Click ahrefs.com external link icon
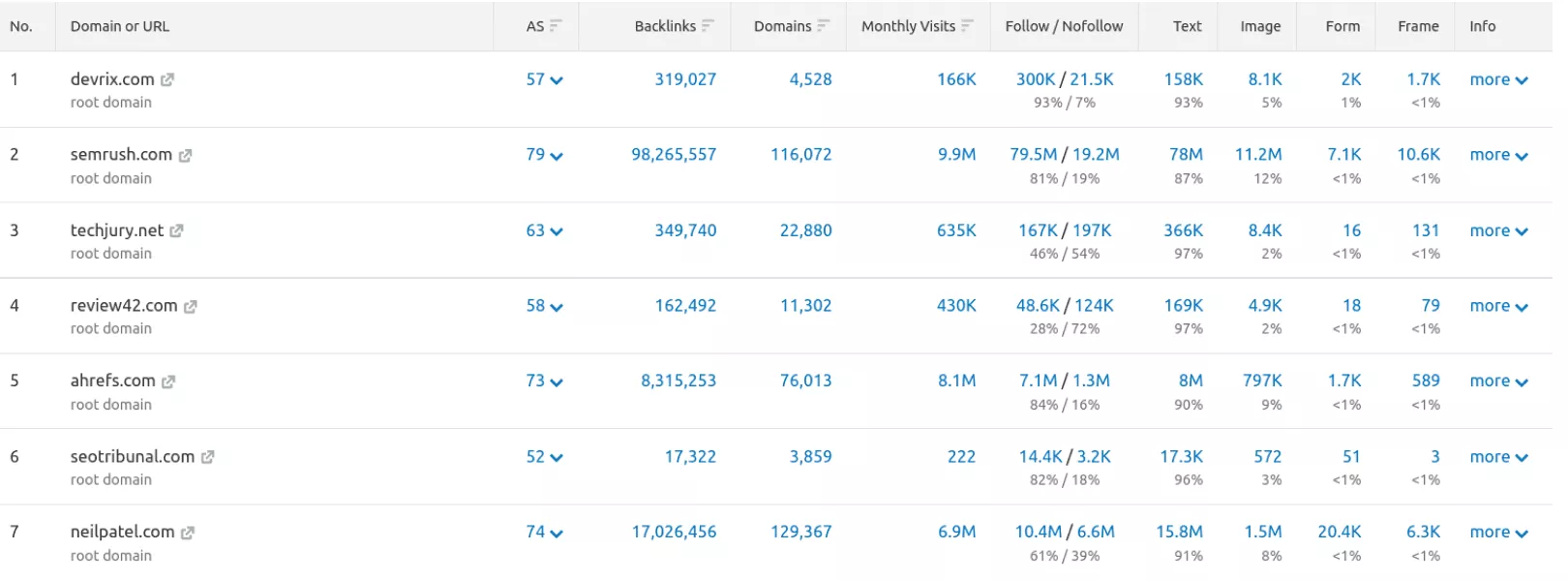Screen dimensions: 1568x581 (168, 382)
